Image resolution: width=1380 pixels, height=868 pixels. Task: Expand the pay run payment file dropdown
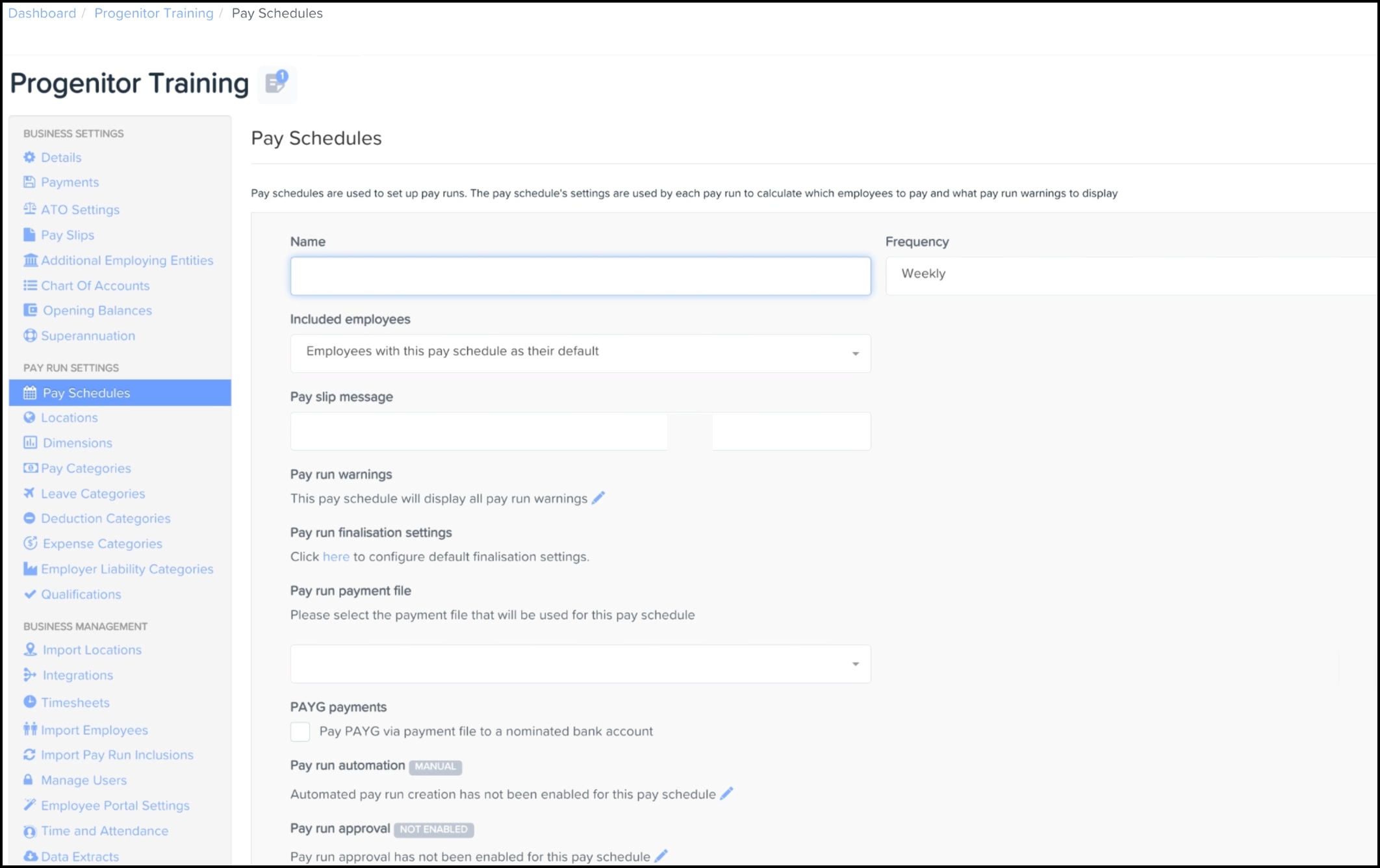[x=580, y=664]
